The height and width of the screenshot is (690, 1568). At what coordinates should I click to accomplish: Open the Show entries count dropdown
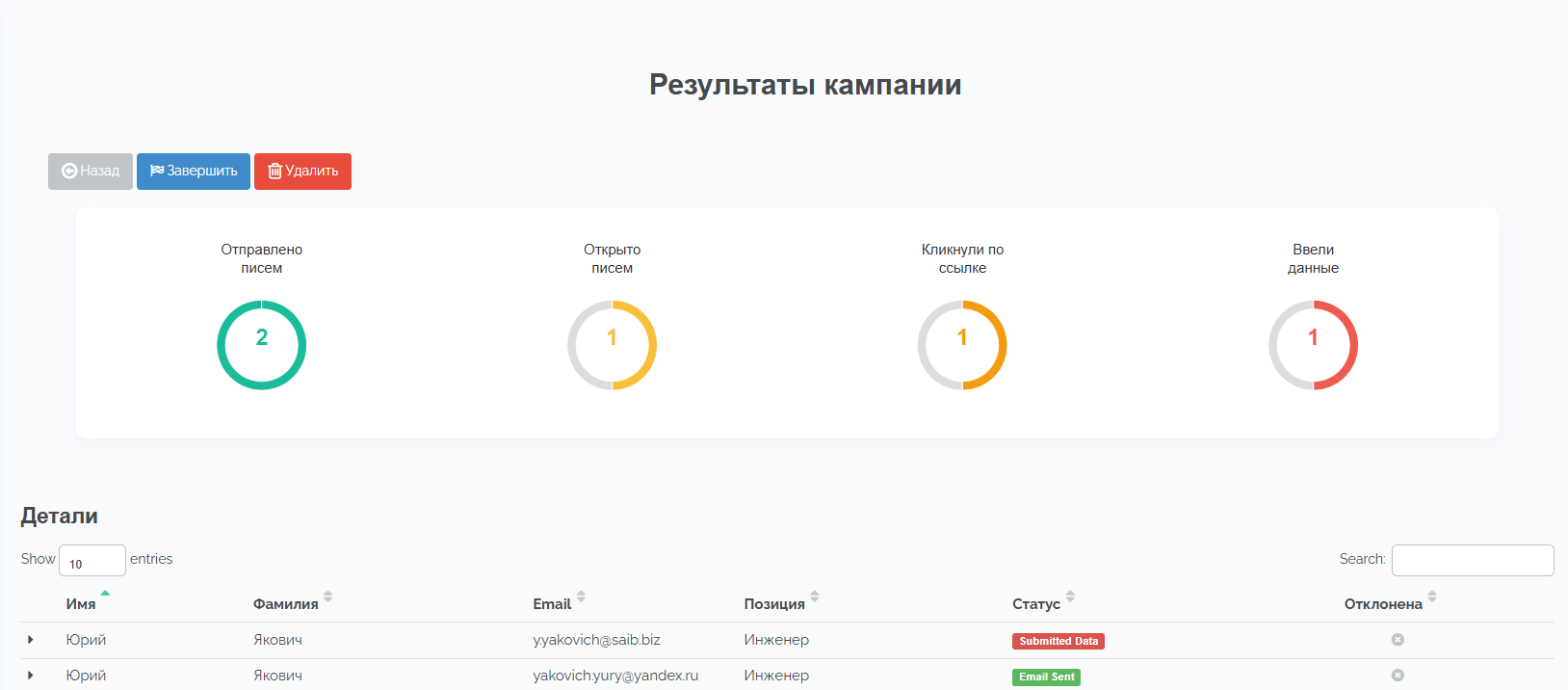tap(92, 560)
